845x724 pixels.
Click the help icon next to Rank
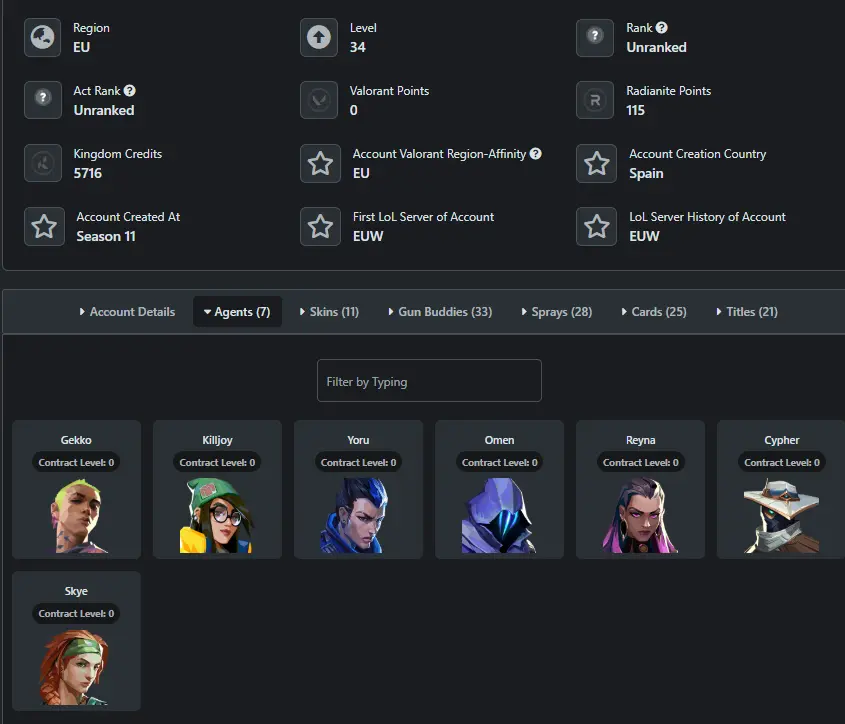point(661,28)
